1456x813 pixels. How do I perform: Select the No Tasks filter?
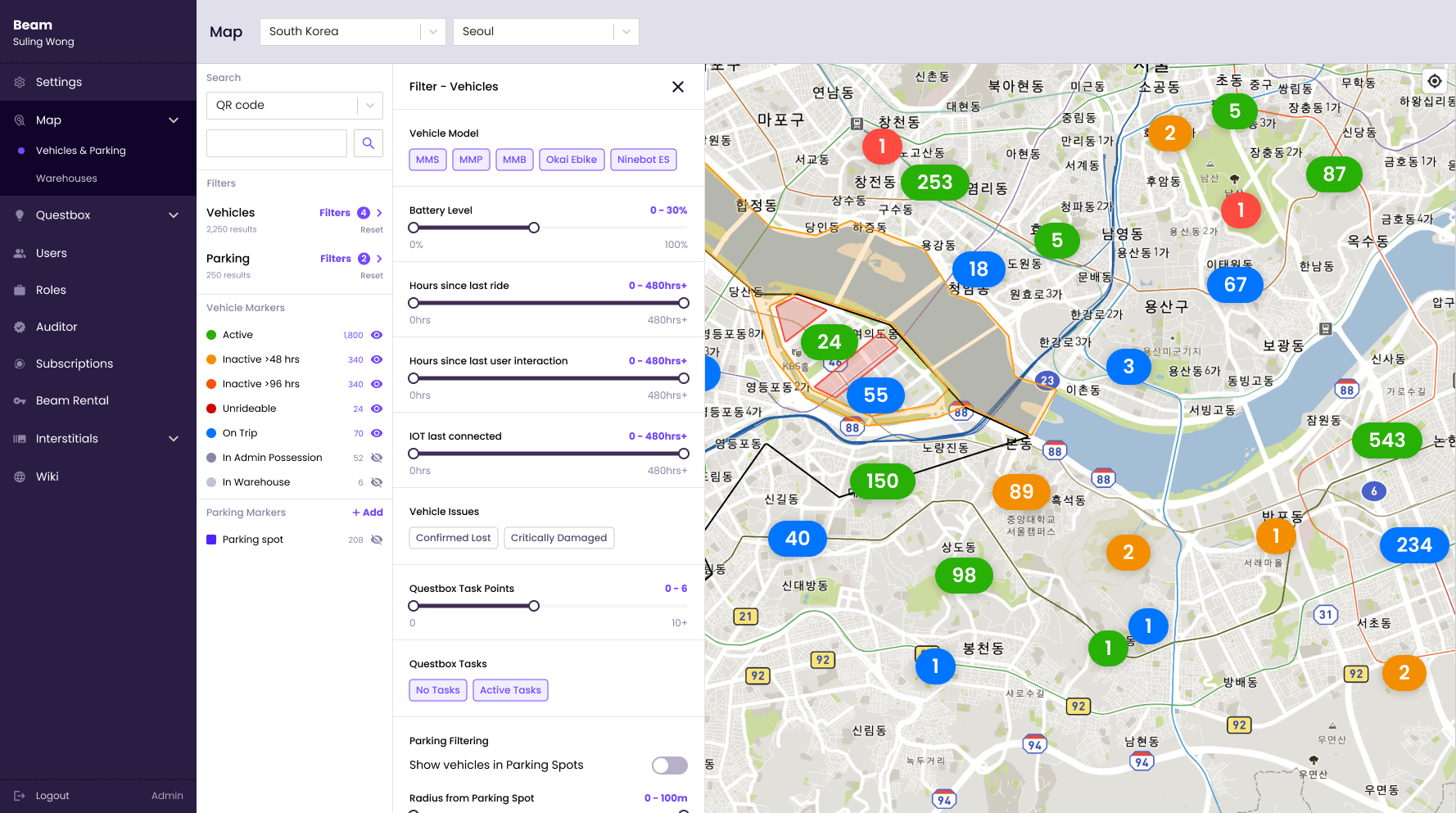pos(438,690)
